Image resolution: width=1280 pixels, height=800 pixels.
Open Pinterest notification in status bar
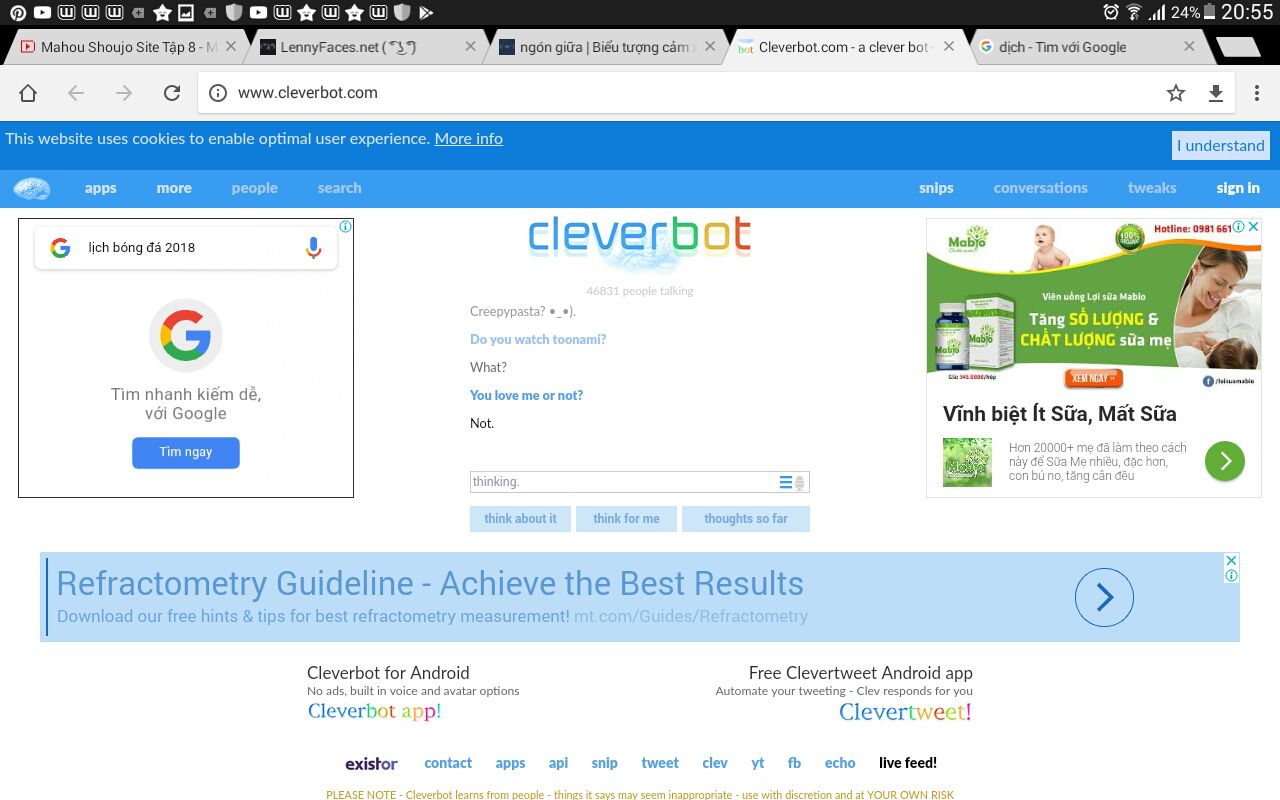click(x=17, y=12)
